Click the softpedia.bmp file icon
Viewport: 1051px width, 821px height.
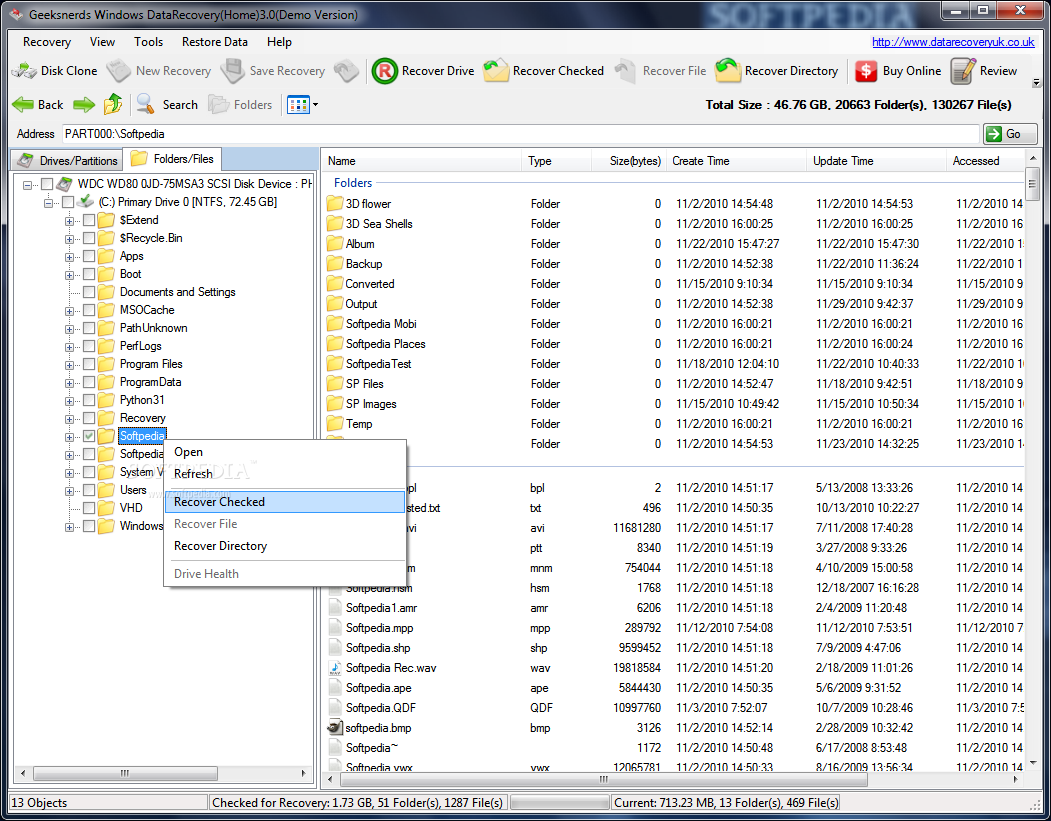[x=334, y=728]
